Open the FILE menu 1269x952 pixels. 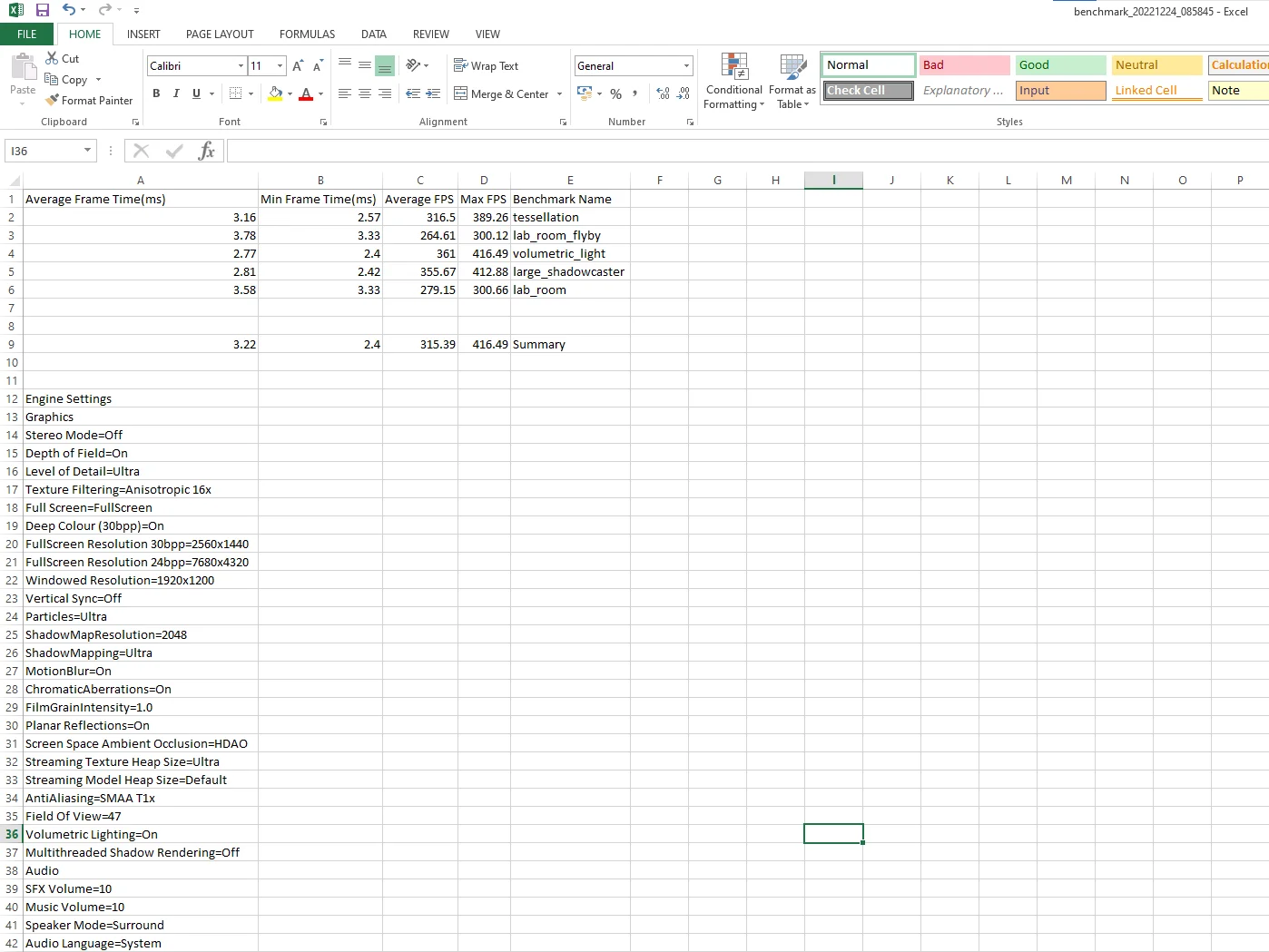(x=27, y=34)
